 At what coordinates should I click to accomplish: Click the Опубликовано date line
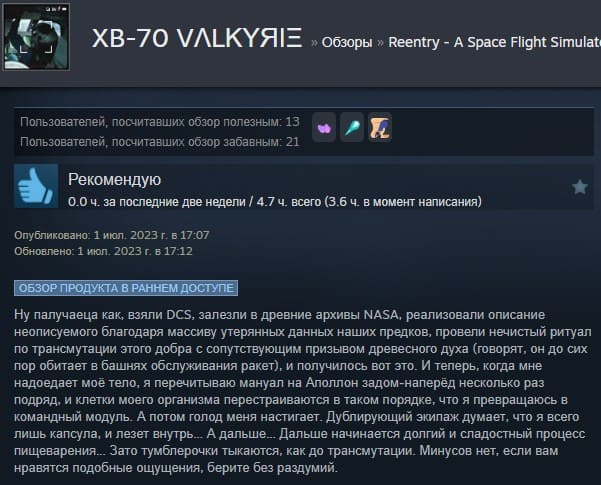pos(112,235)
